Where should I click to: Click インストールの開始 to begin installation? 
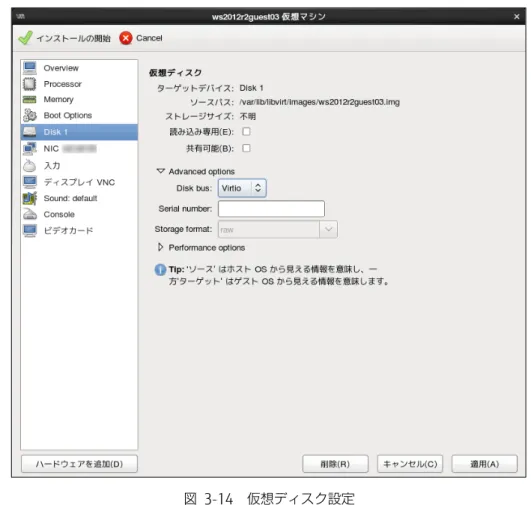coord(65,38)
